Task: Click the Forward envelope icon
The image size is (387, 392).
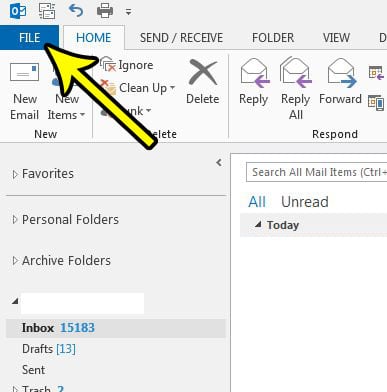Action: tap(342, 73)
